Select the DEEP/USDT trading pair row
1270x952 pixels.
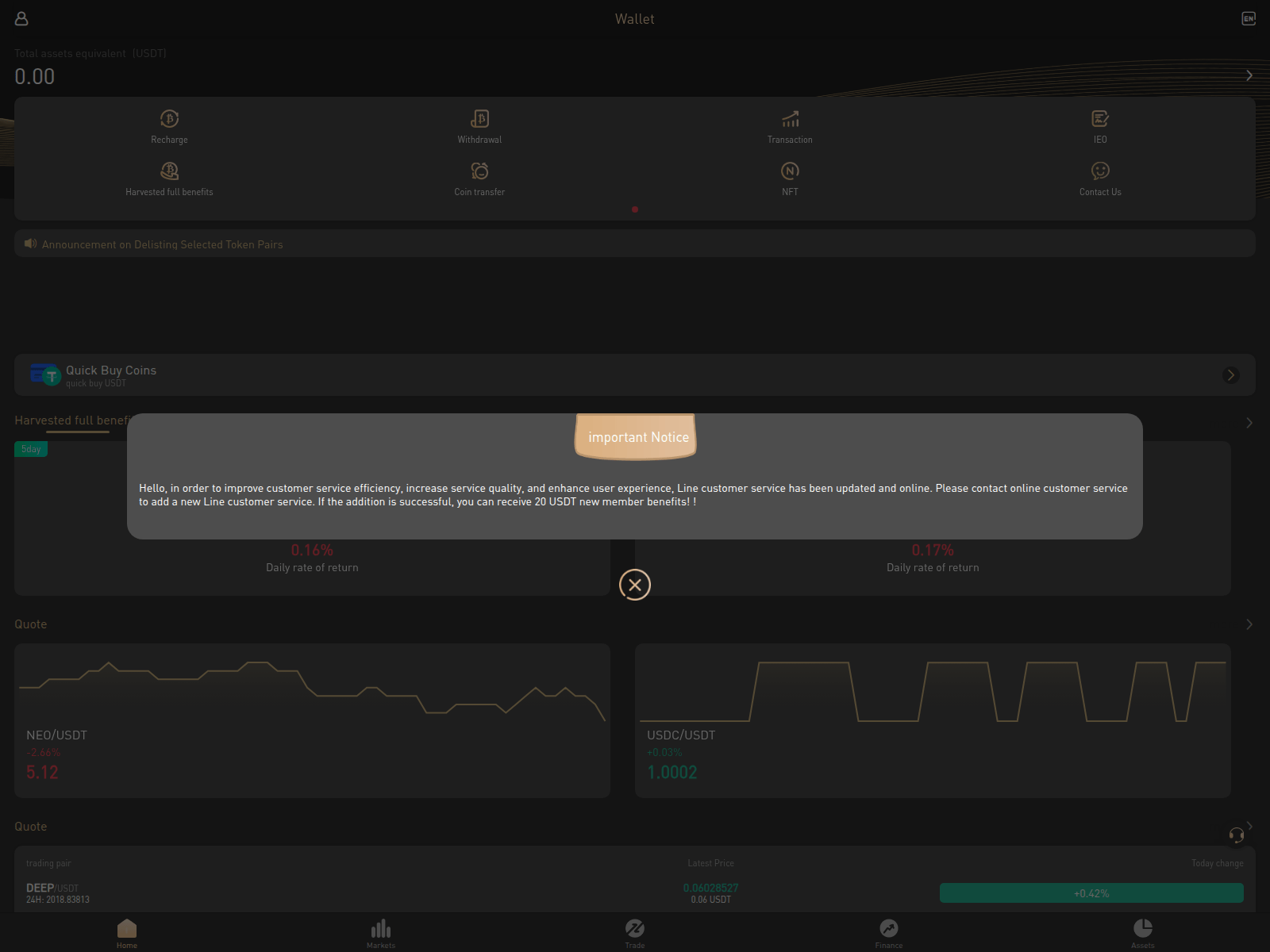coord(635,892)
